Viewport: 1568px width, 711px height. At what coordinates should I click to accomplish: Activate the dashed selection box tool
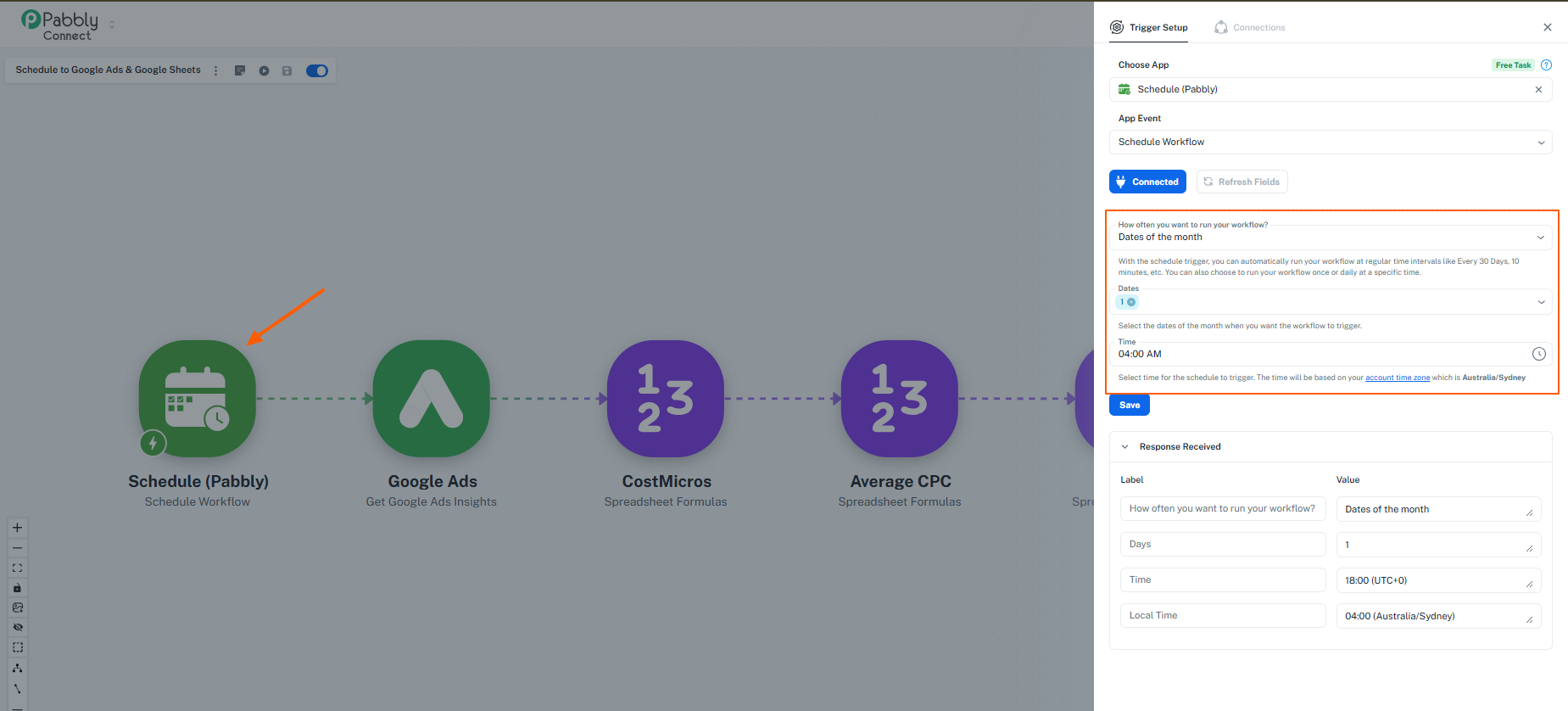(17, 647)
